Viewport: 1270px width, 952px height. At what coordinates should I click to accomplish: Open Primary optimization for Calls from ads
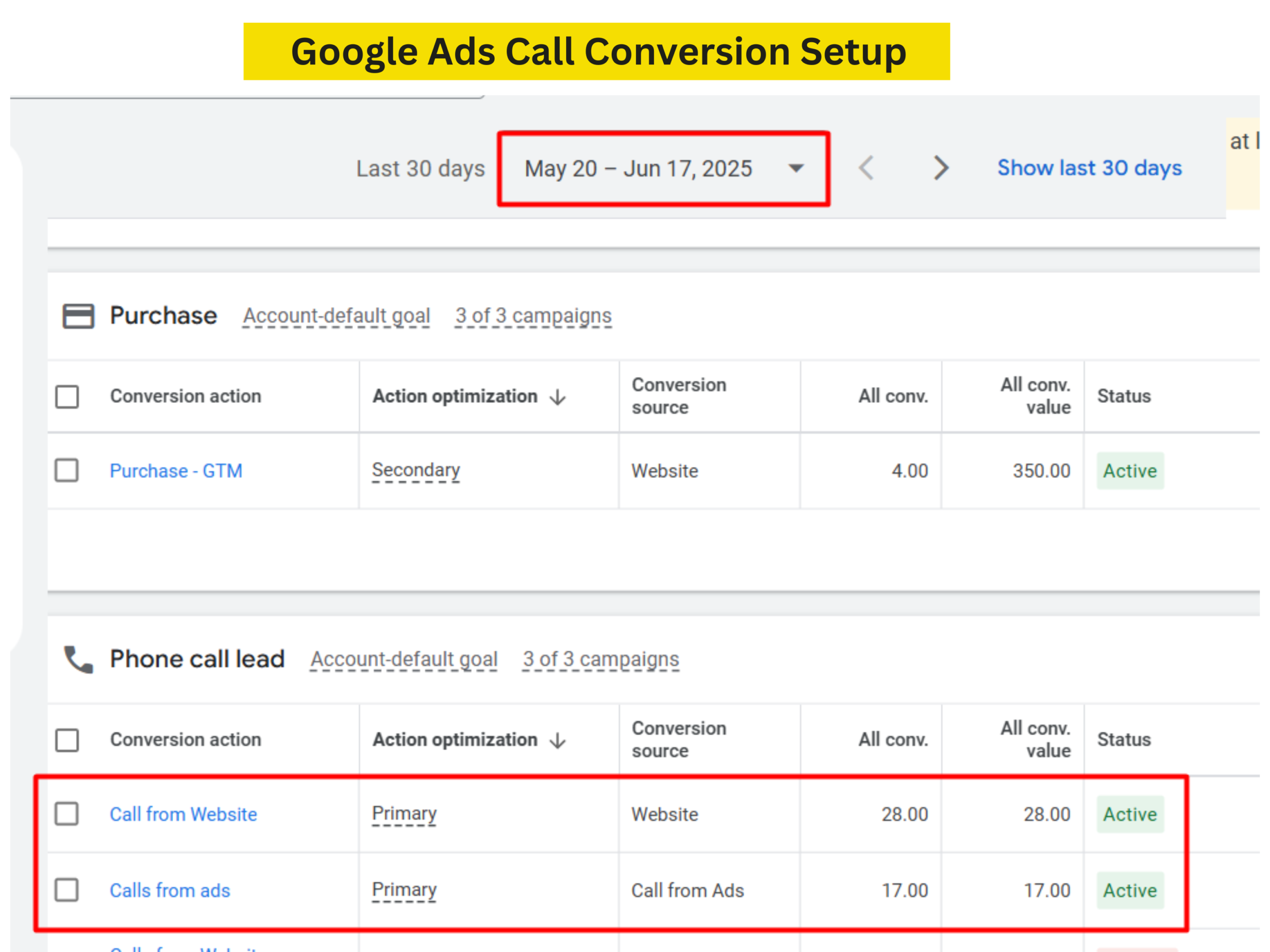click(x=404, y=890)
